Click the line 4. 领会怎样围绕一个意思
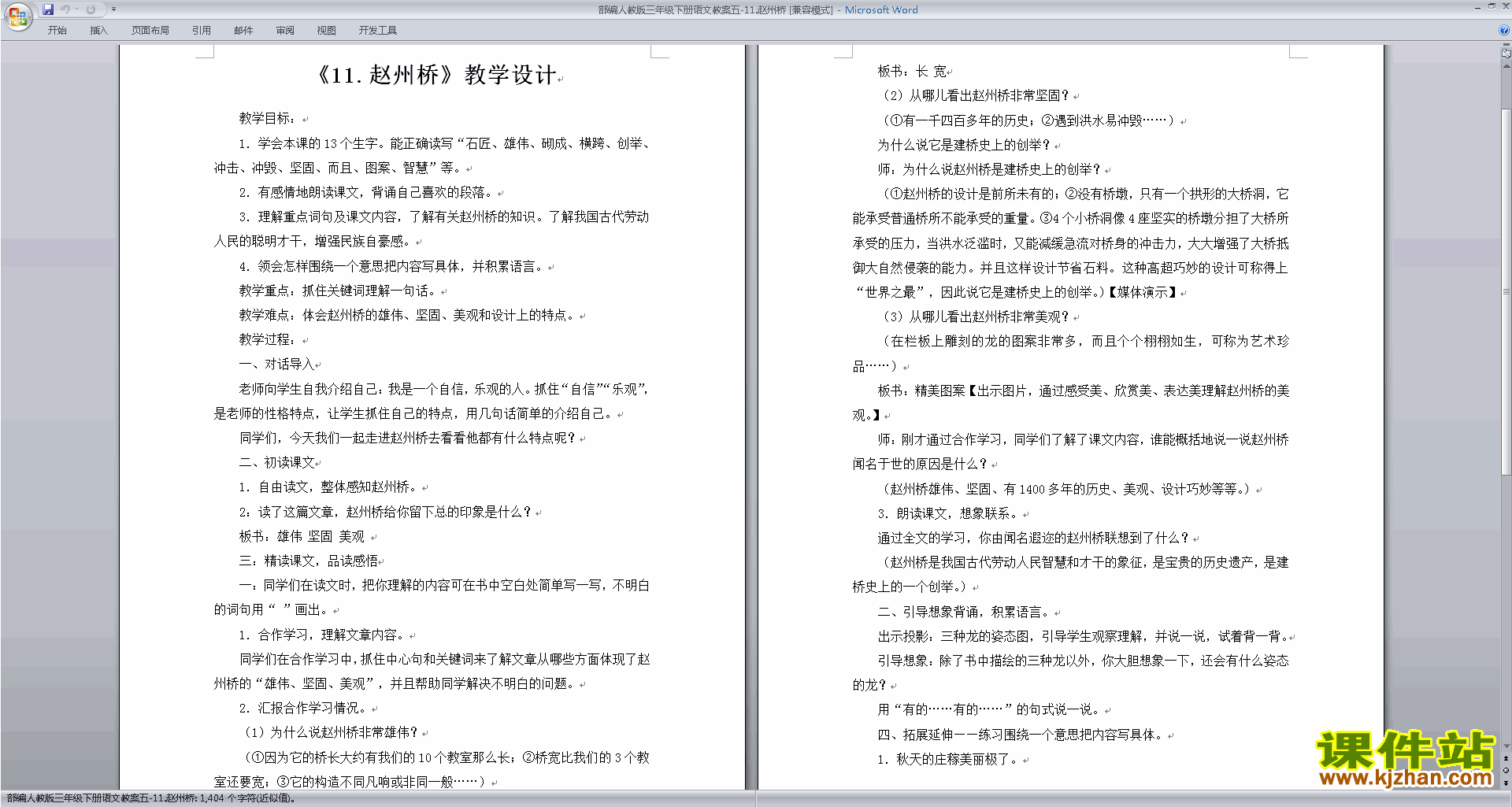Viewport: 1512px width, 807px height. coord(391,267)
